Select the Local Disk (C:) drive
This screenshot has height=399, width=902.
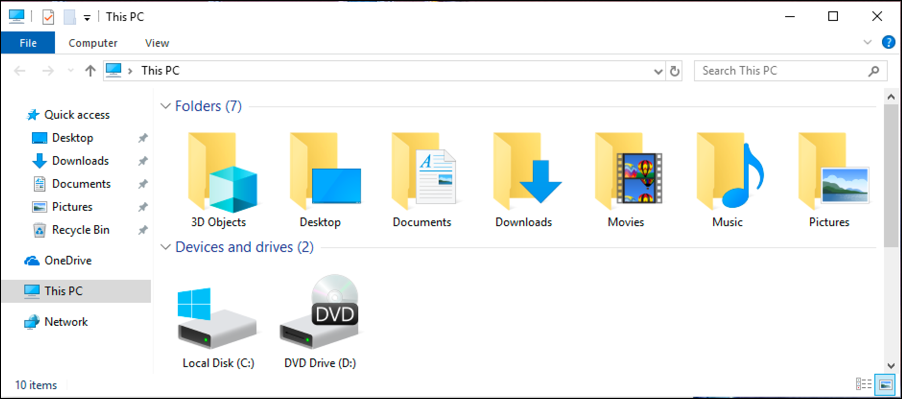218,327
